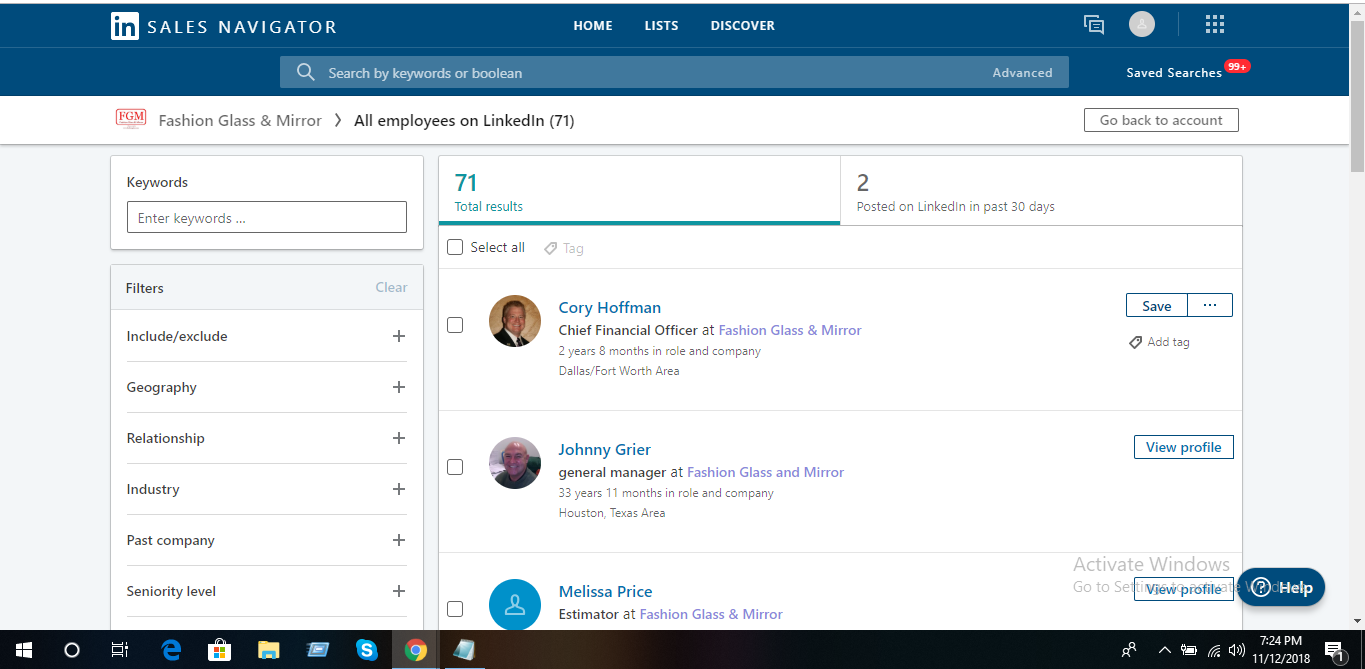Open the notepad app icon on taskbar

pos(464,650)
